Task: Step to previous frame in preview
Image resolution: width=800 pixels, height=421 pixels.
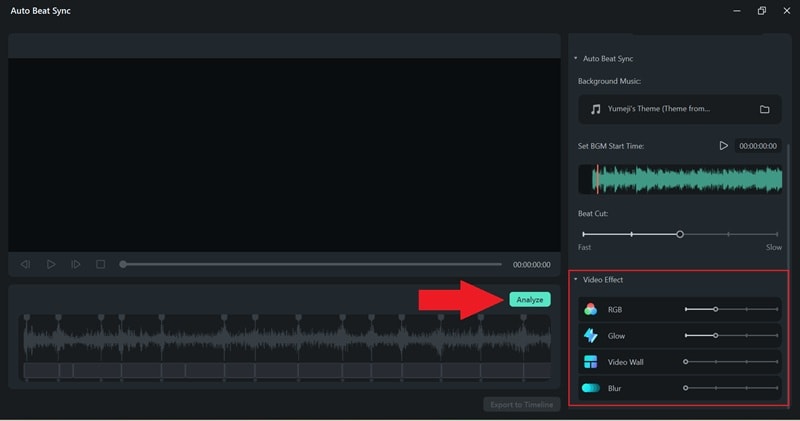Action: click(25, 264)
